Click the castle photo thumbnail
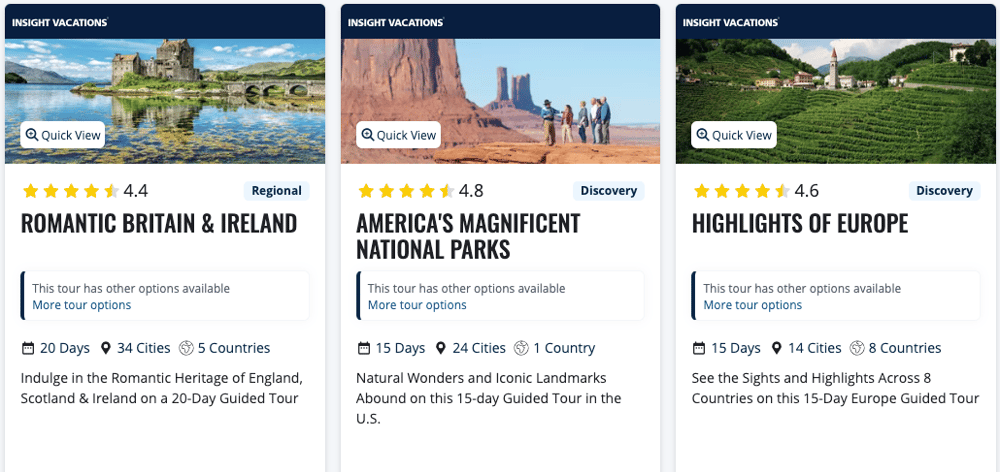The height and width of the screenshot is (472, 1000). point(165,90)
